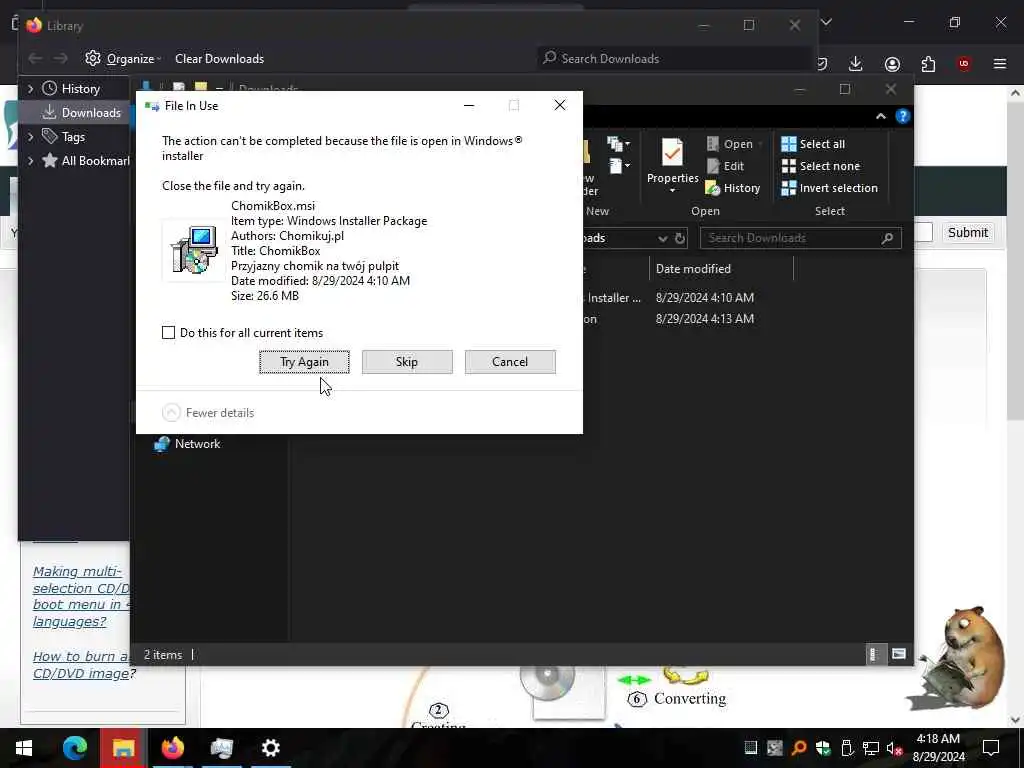Click Skip in the File In Use dialog
This screenshot has height=768, width=1024.
(x=407, y=362)
